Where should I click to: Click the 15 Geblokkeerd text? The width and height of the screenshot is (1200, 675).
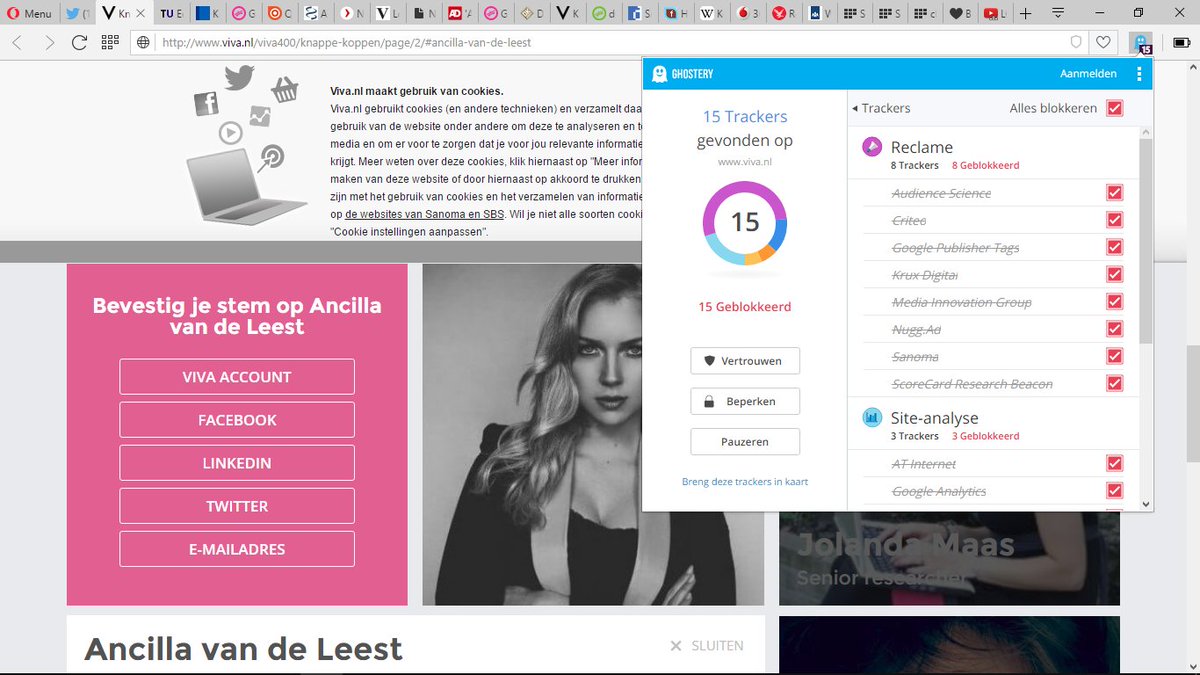pos(745,307)
